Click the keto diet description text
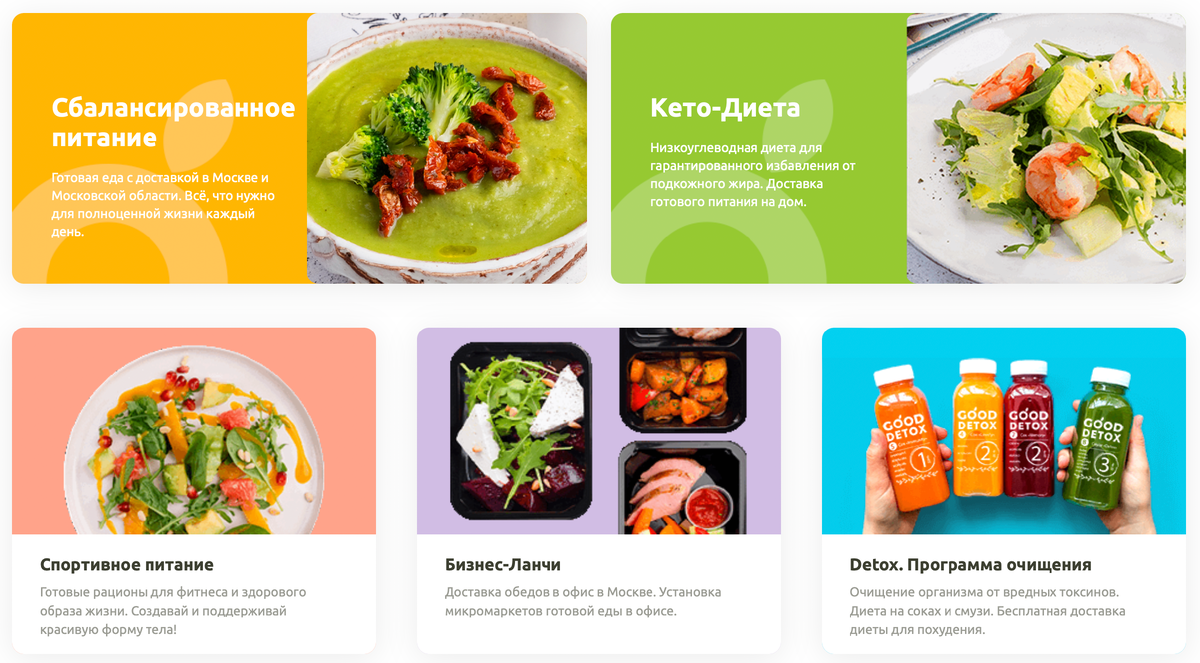Image resolution: width=1200 pixels, height=663 pixels. point(753,175)
